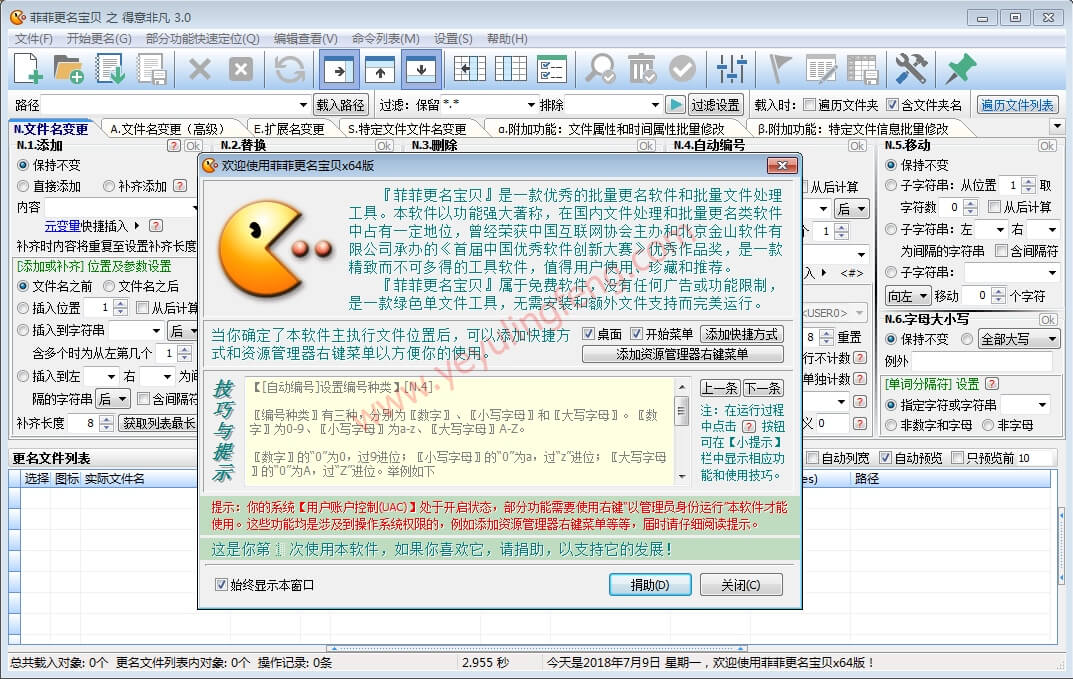Click the panel right-arrow layout icon

pyautogui.click(x=339, y=69)
